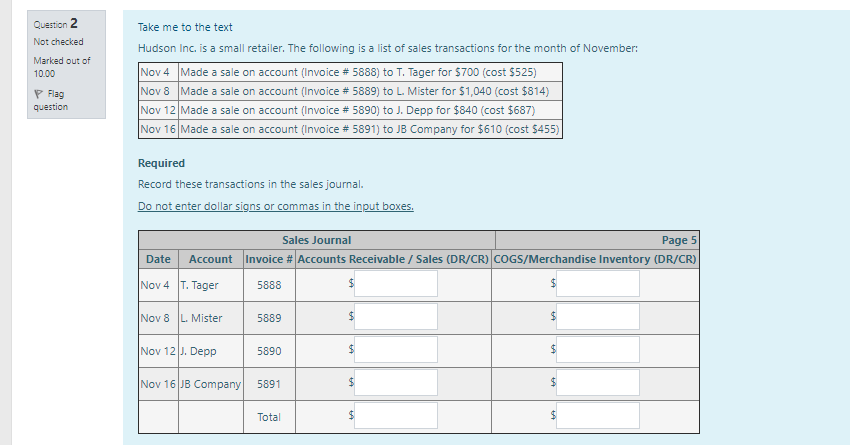Click invoice number 5889 cell
Screen dimensions: 850x445
269,318
